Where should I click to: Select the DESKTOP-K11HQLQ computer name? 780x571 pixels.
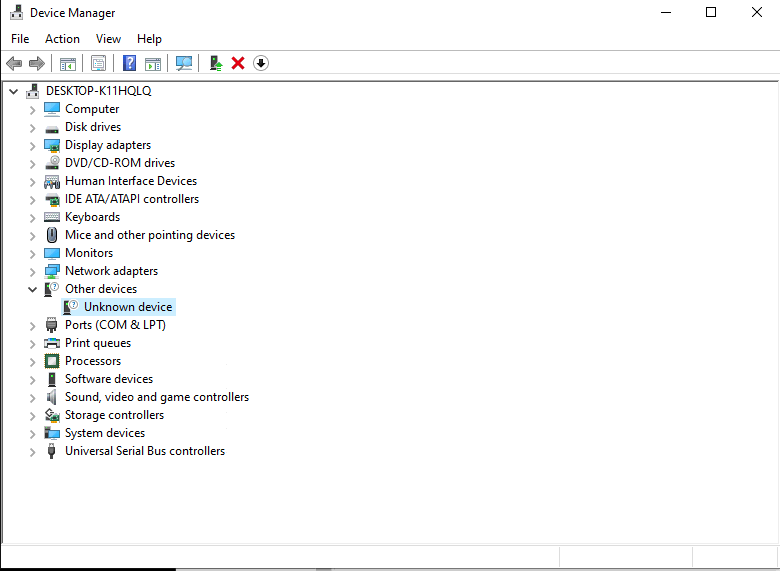tap(98, 91)
